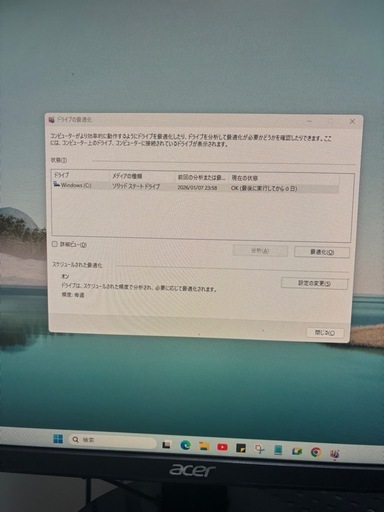Open the Snipping Tool taskbar icon

[259, 449]
